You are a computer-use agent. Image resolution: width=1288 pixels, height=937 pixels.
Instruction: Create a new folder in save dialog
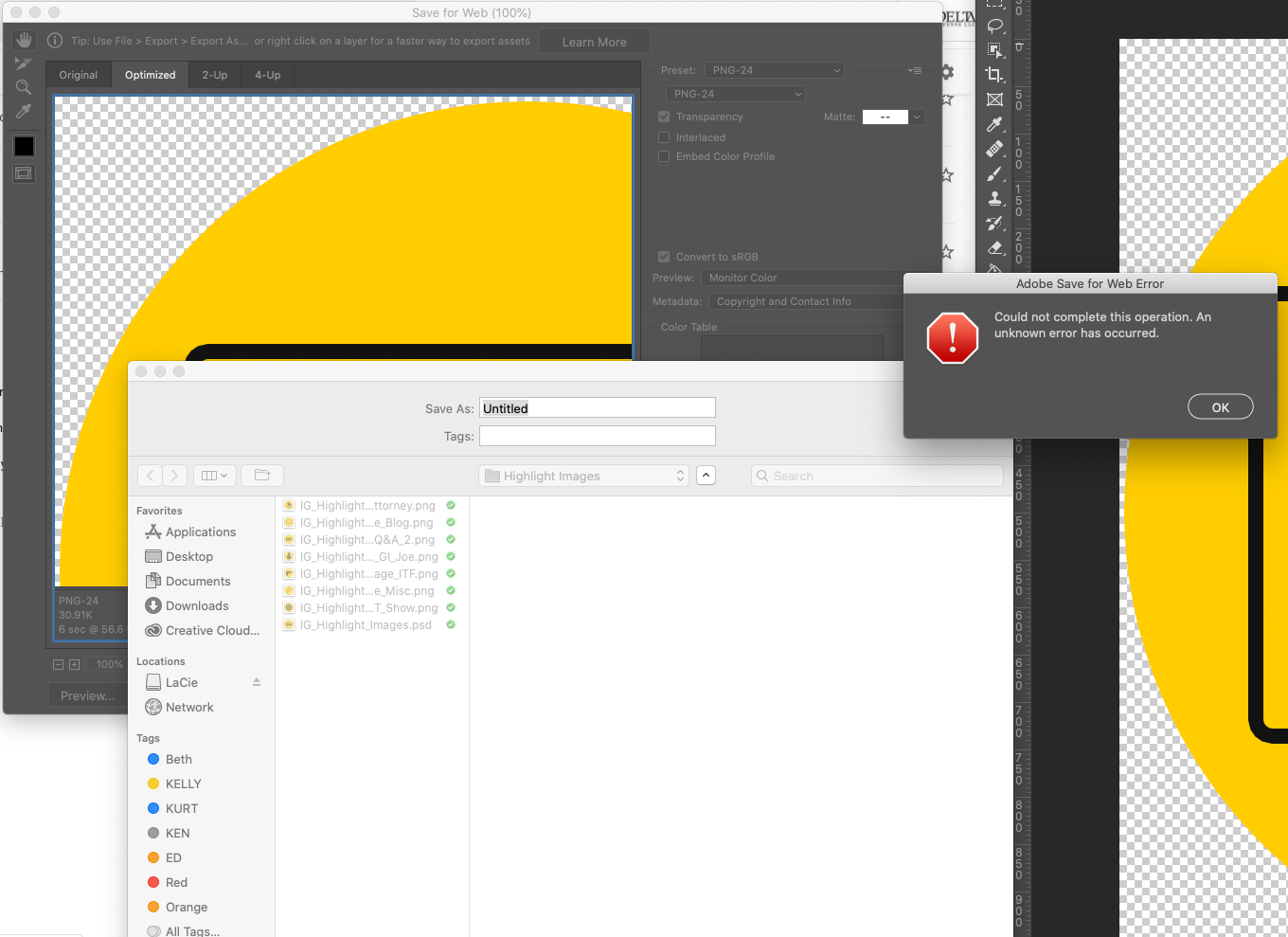pos(262,476)
